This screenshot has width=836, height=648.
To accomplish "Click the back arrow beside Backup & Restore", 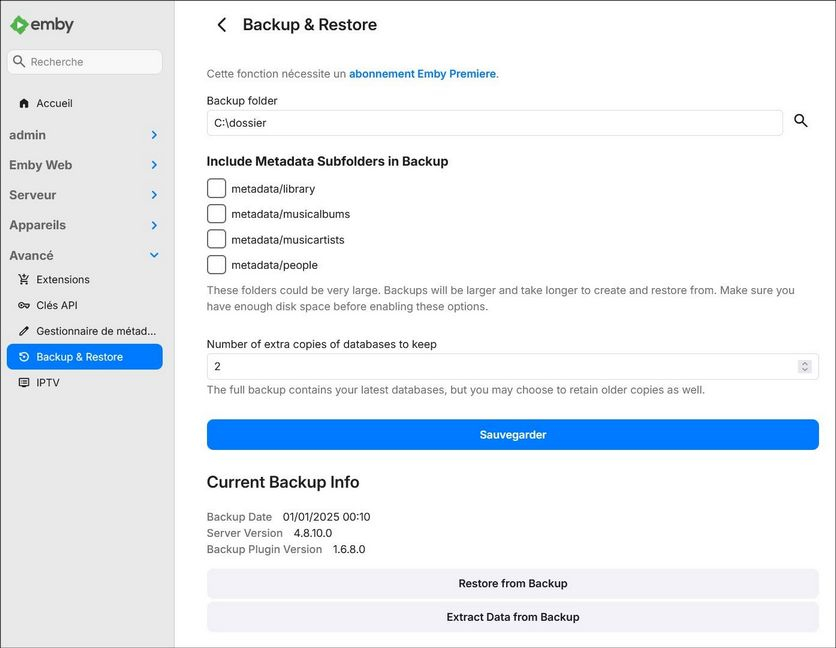I will (222, 25).
